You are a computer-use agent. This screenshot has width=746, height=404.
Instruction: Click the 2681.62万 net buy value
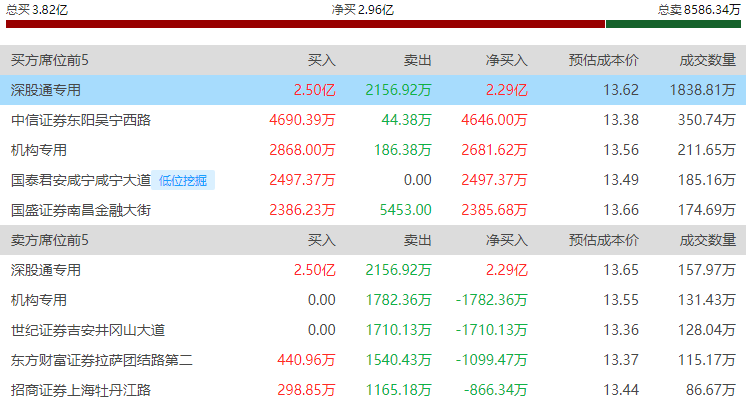coord(494,150)
